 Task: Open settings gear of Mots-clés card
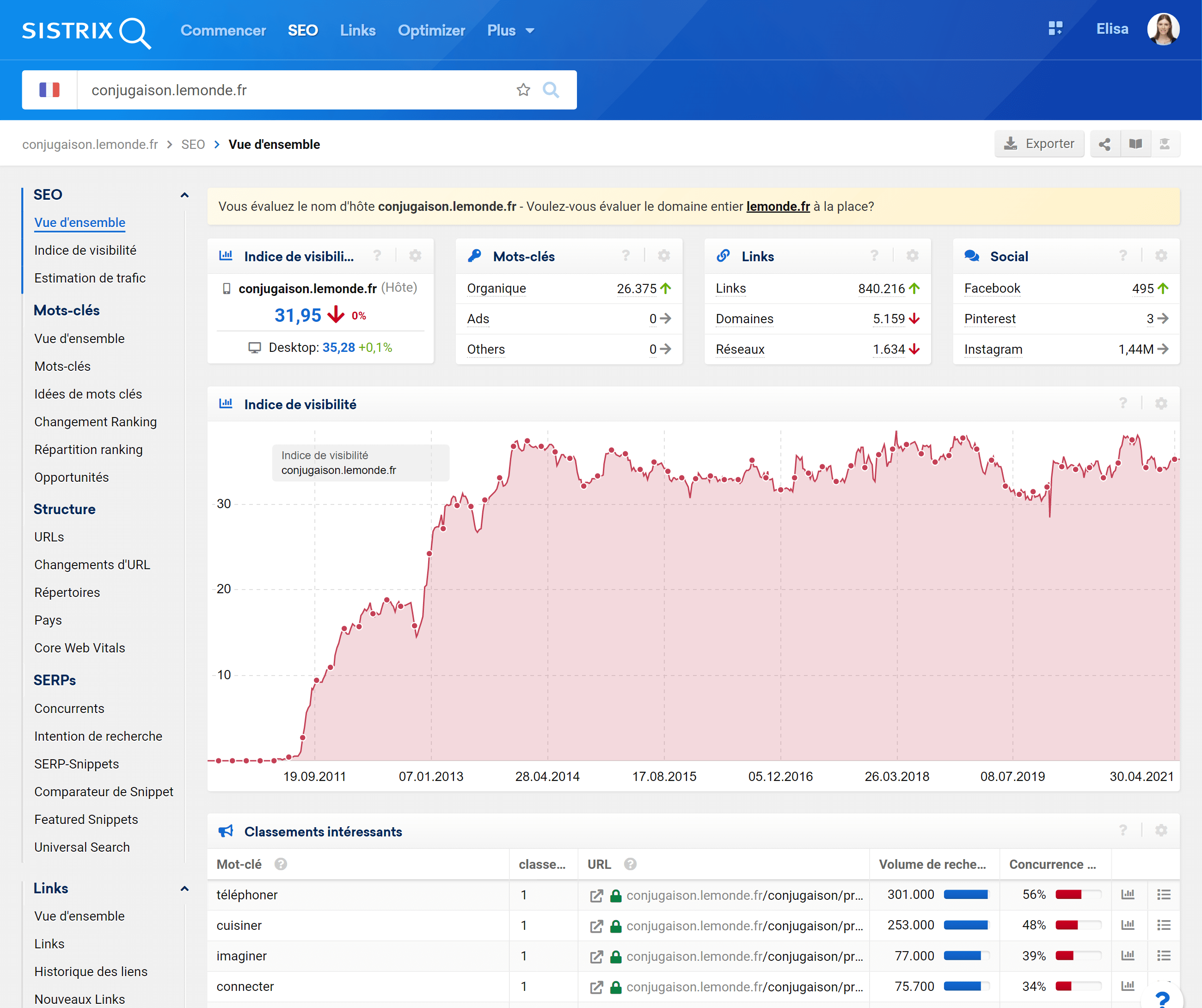click(663, 256)
